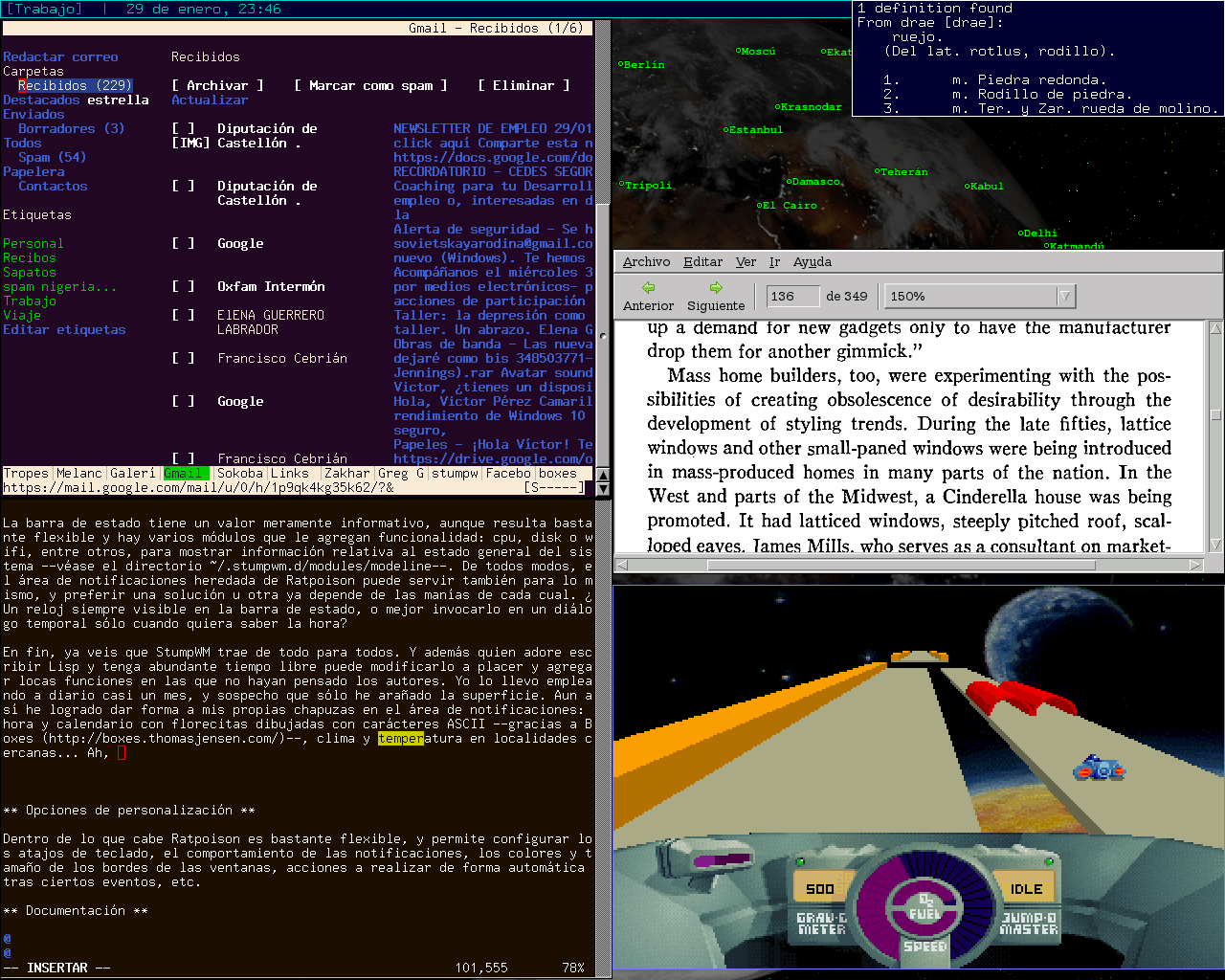Open the Destacados folder link
The width and height of the screenshot is (1225, 980).
(41, 100)
